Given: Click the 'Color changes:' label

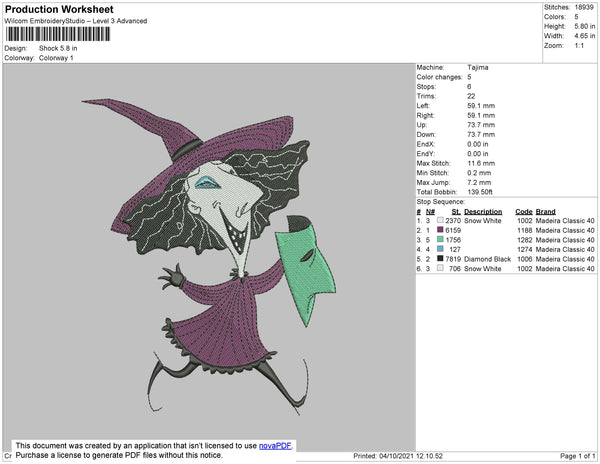Looking at the screenshot, I should [x=440, y=77].
